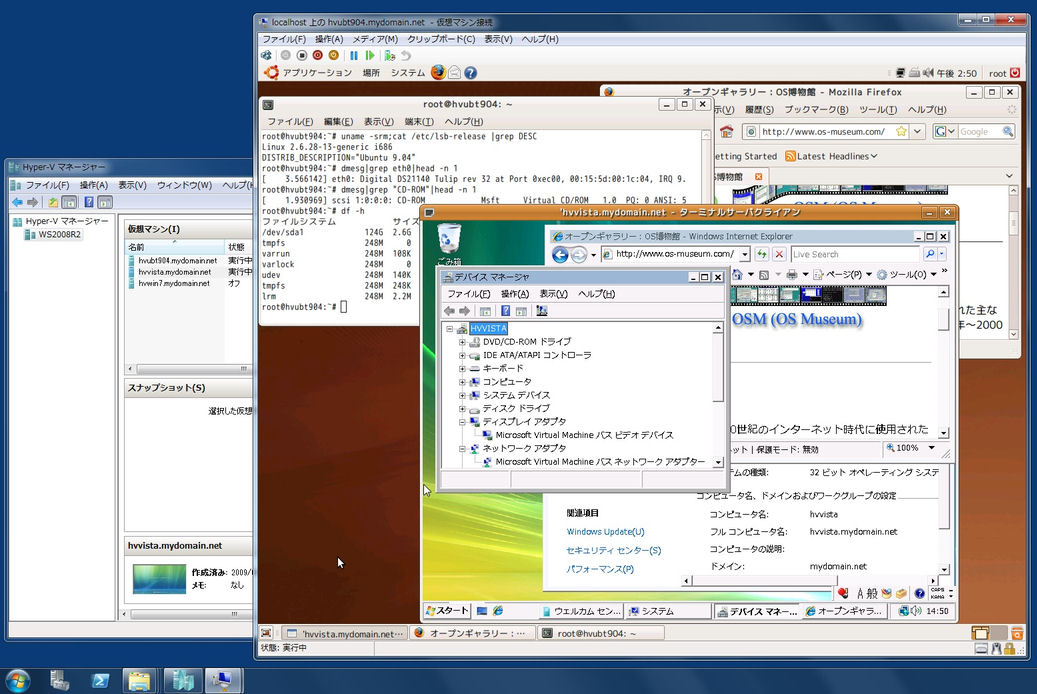Toggle the console tree pane icon in Hyper-V Manager

[69, 202]
